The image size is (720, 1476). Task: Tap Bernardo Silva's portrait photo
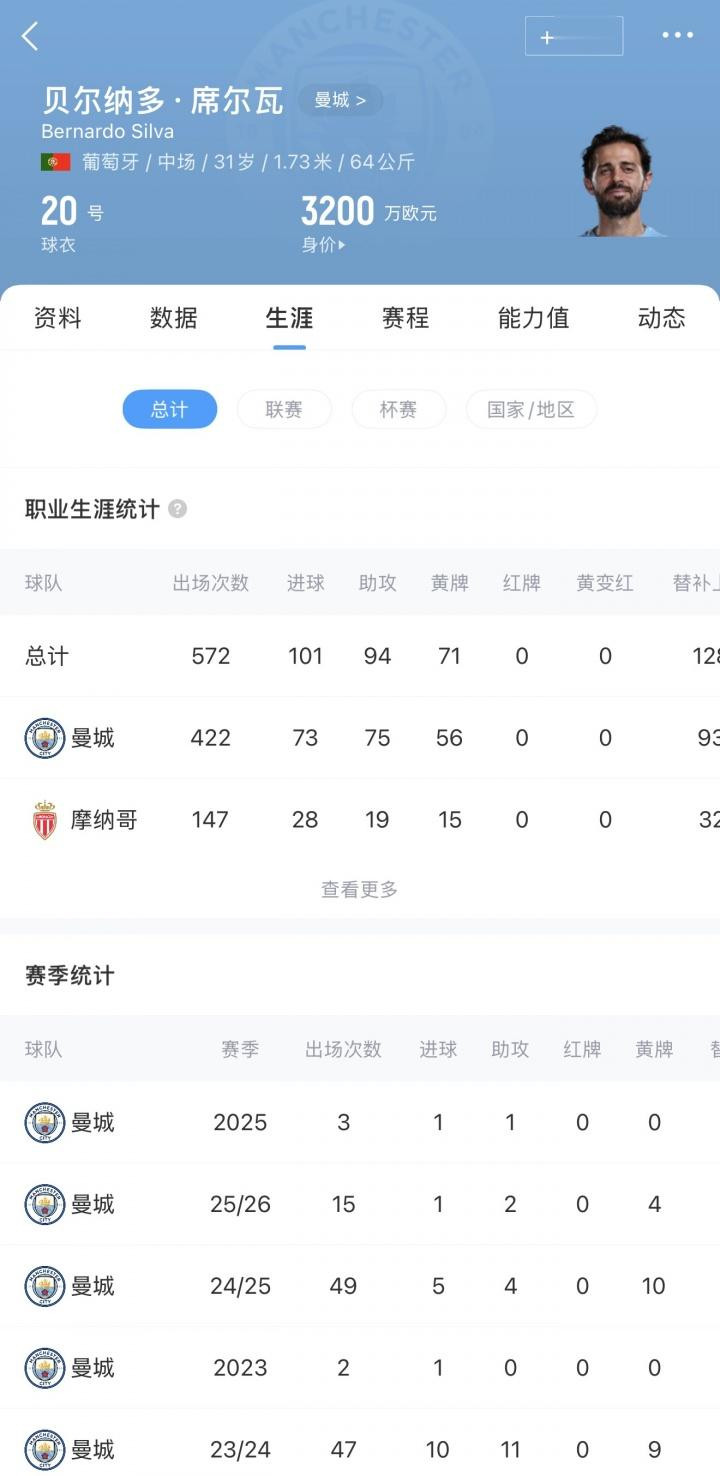pyautogui.click(x=621, y=182)
